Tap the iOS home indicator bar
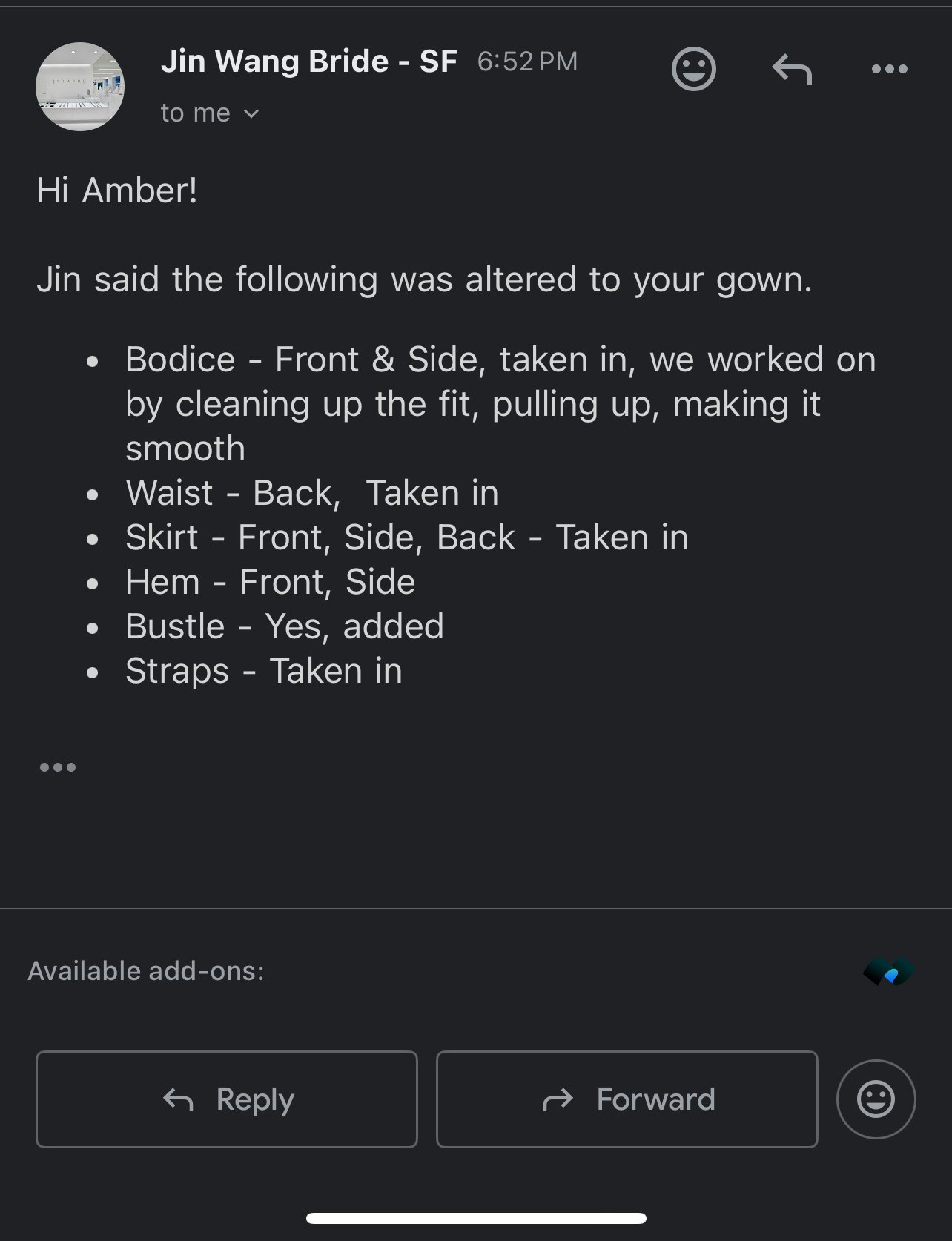 coord(476,1218)
